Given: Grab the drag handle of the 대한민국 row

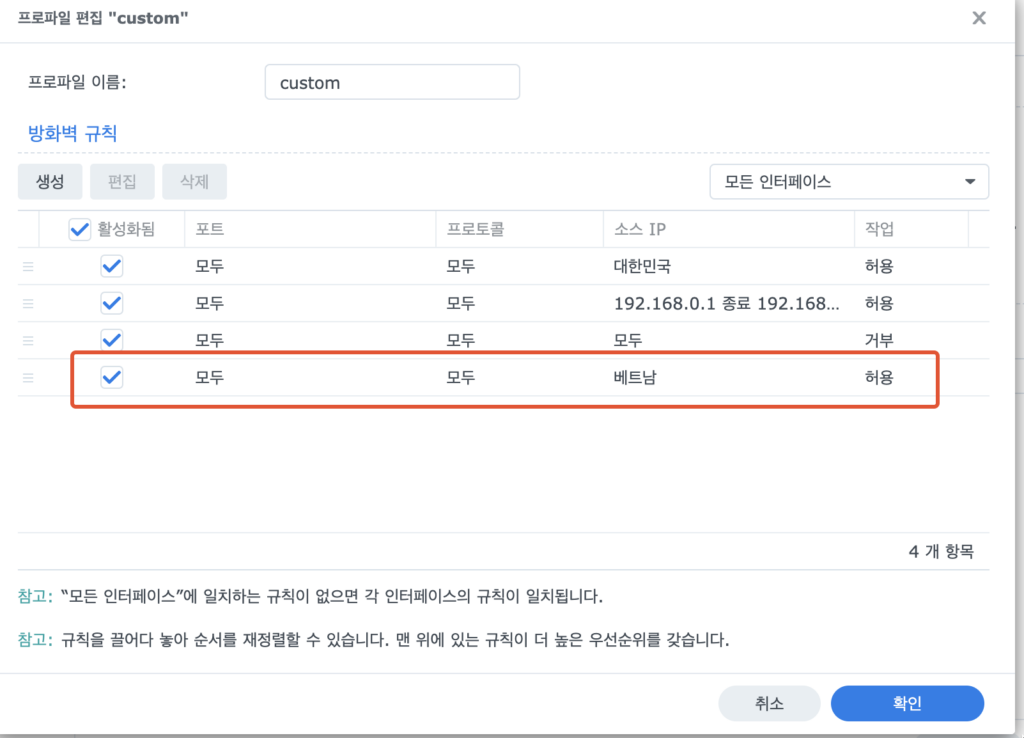Looking at the screenshot, I should [x=28, y=266].
